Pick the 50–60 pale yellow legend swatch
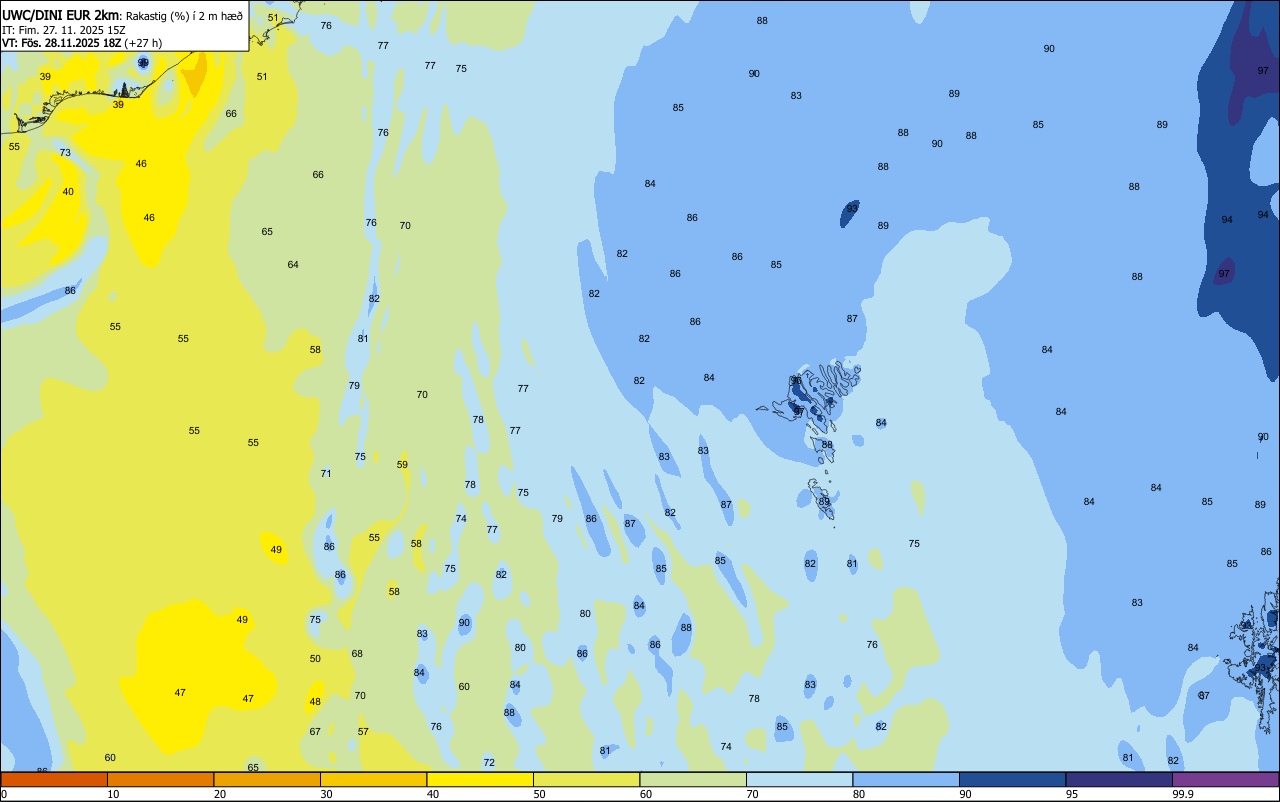The image size is (1280, 802). pos(586,779)
